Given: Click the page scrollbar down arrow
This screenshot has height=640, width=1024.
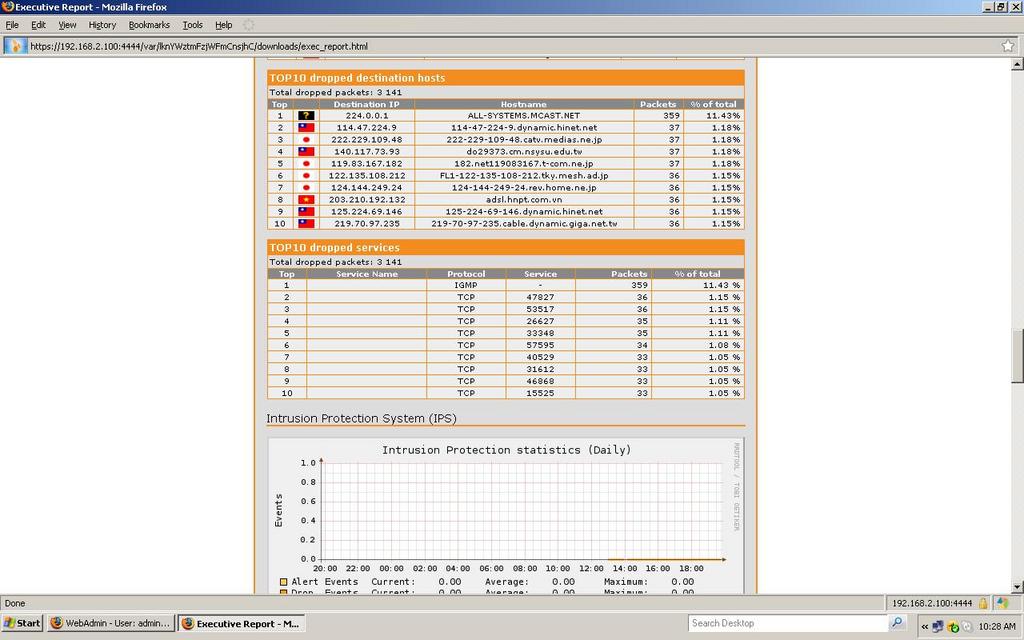Looking at the screenshot, I should [1017, 587].
